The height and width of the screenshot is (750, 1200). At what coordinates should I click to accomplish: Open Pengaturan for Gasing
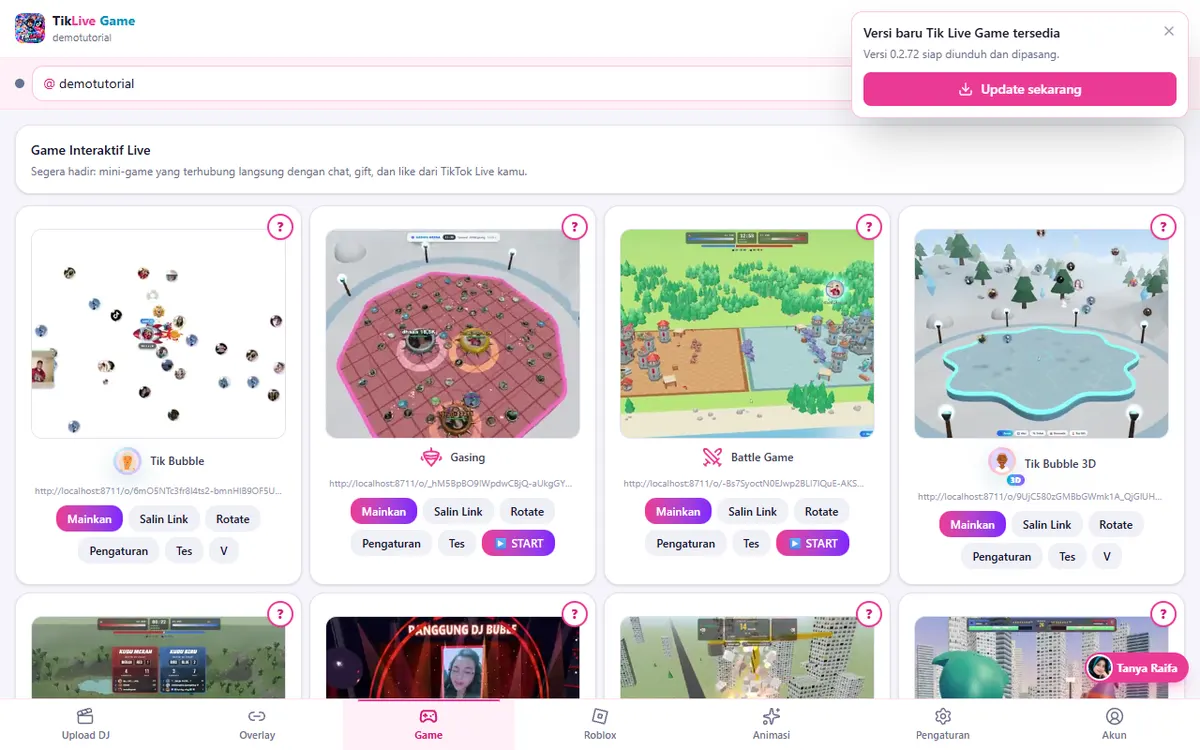click(x=391, y=543)
